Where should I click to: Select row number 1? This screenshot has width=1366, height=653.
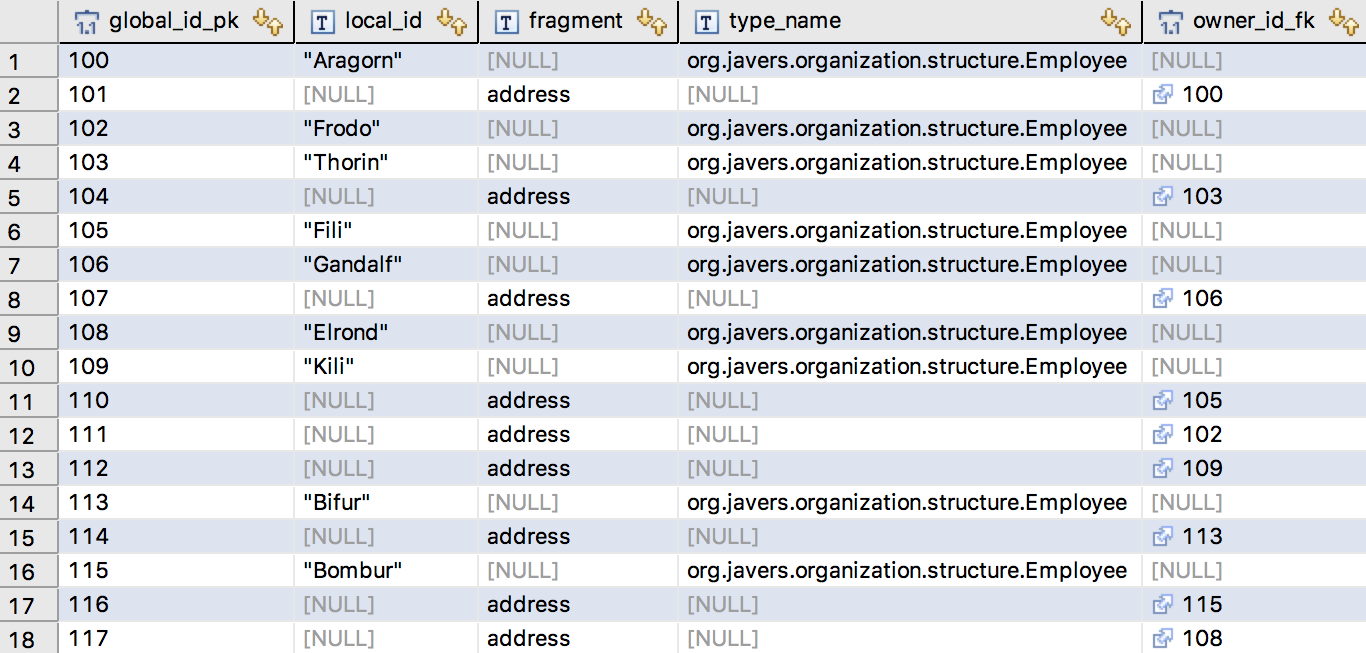[29, 61]
